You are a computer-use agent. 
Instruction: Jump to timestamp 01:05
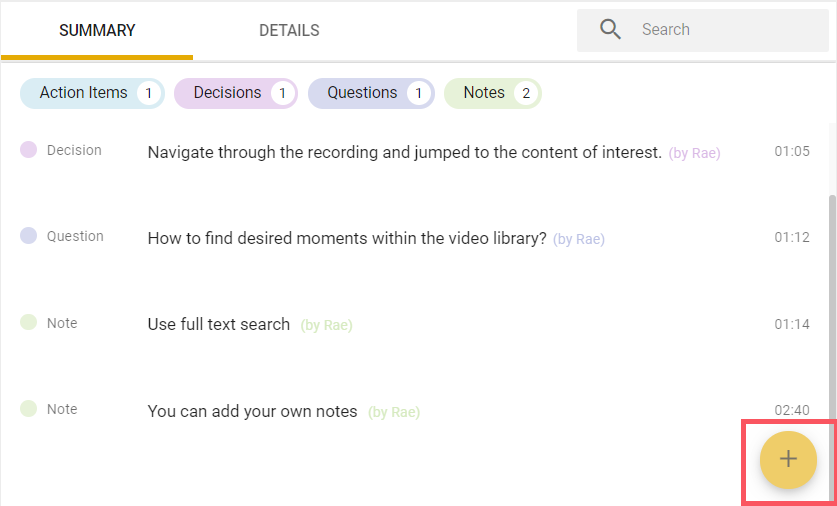[792, 152]
